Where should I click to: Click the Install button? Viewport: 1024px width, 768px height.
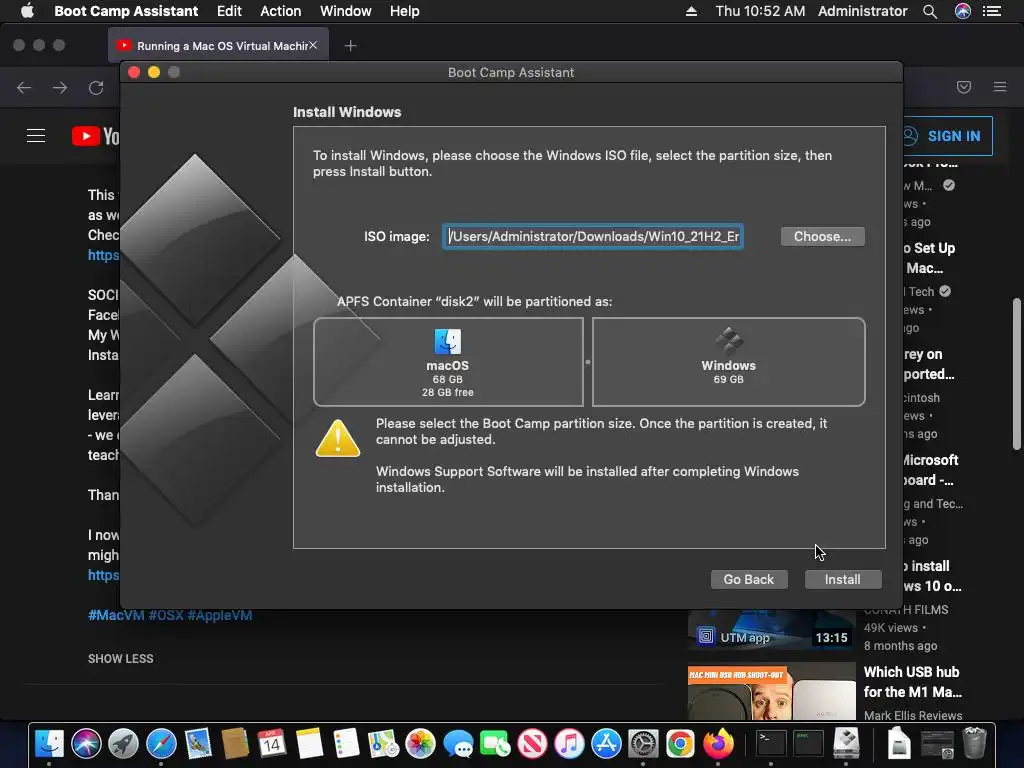coord(842,579)
